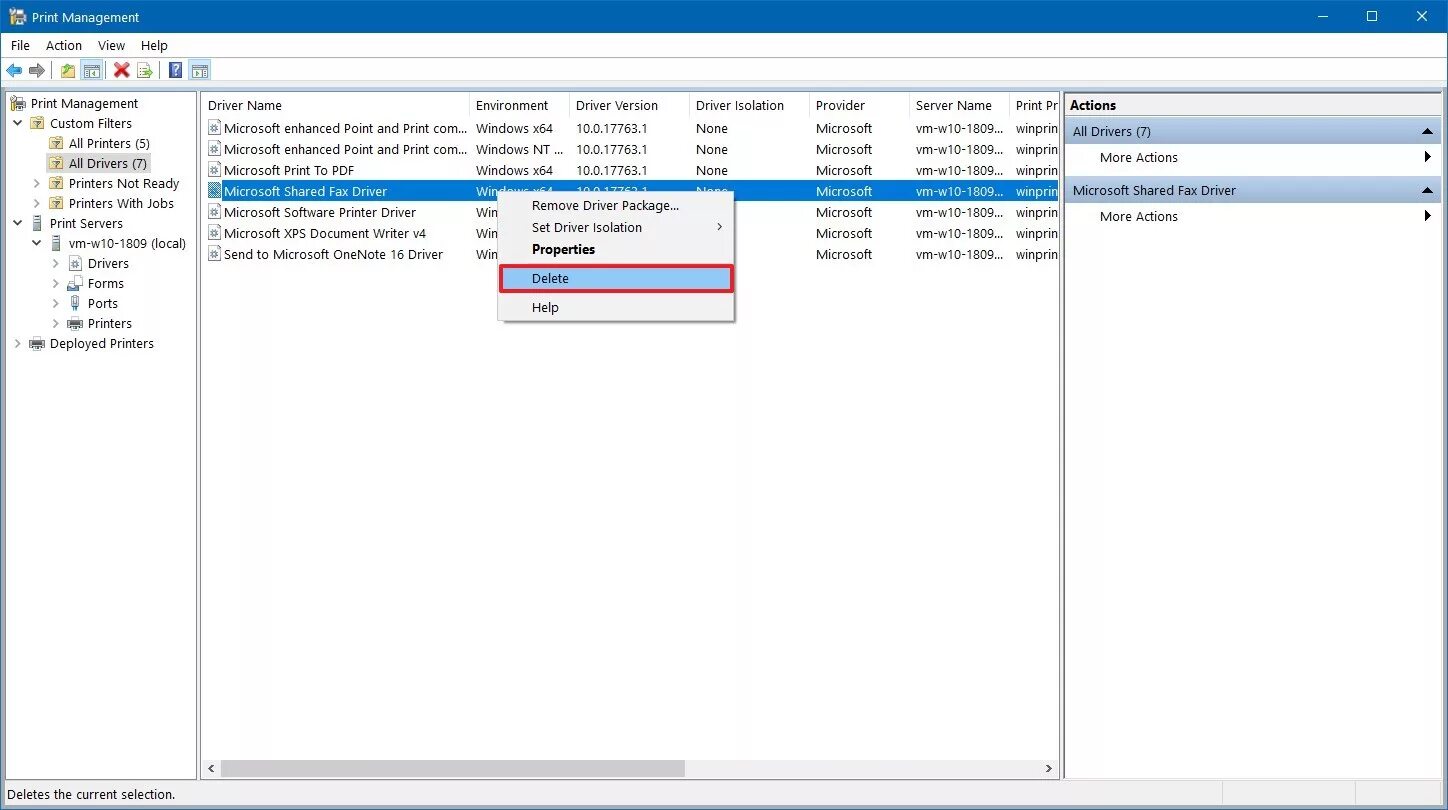Expand the Printers With Jobs node
Image resolution: width=1448 pixels, height=810 pixels.
coord(37,203)
